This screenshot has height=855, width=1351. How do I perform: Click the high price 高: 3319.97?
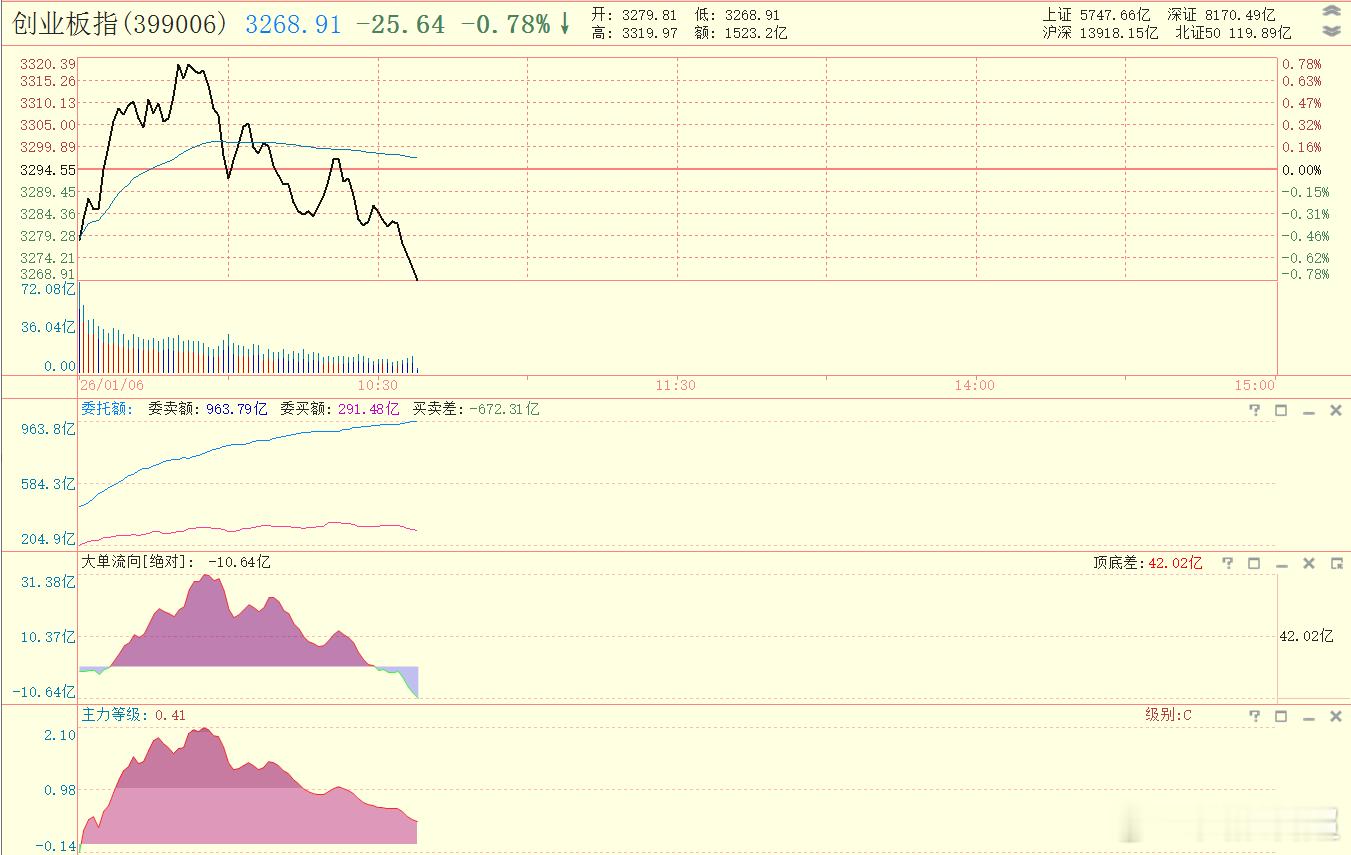(x=634, y=33)
